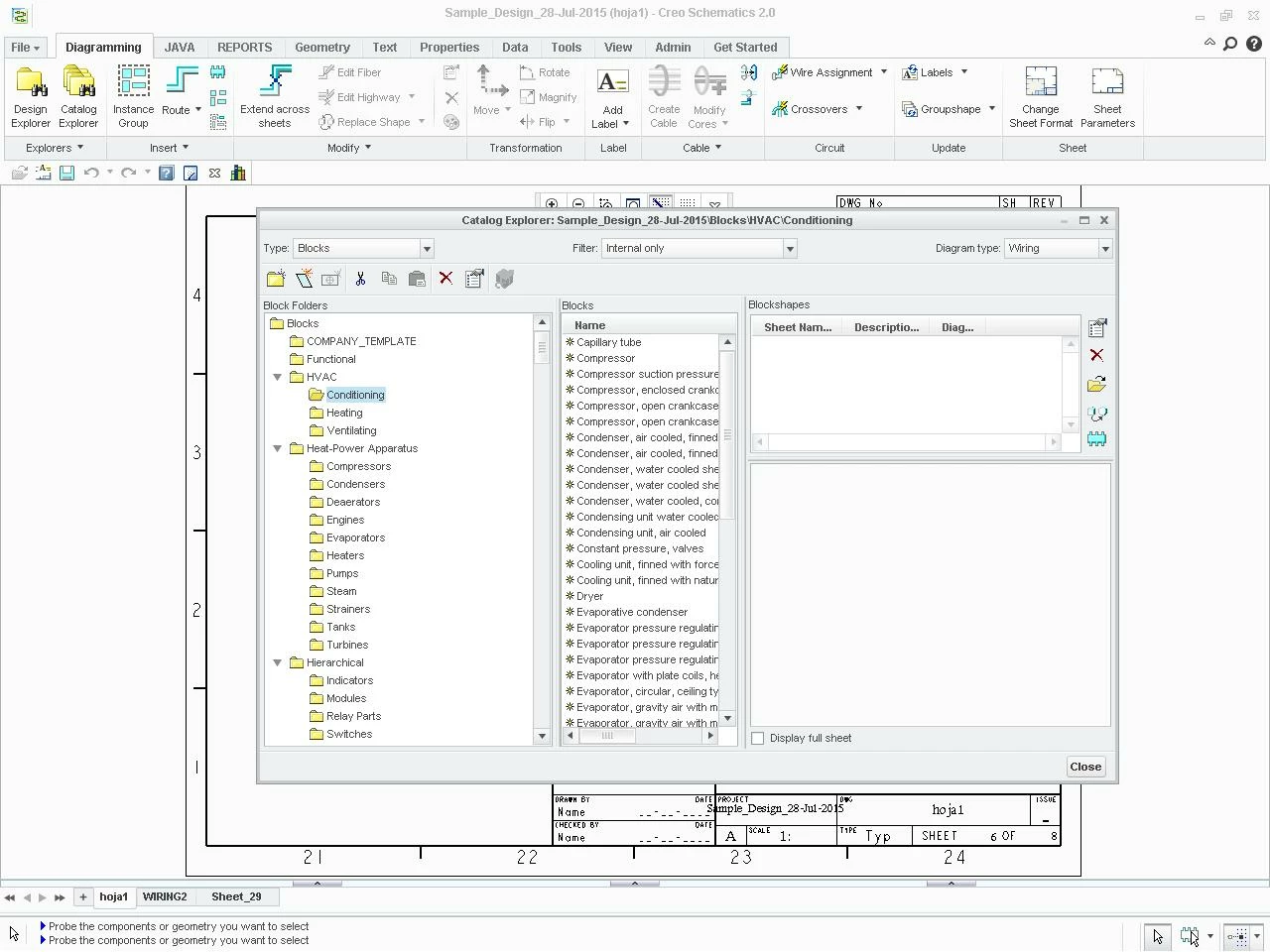
Task: Select the Compressors folder
Action: (x=358, y=466)
